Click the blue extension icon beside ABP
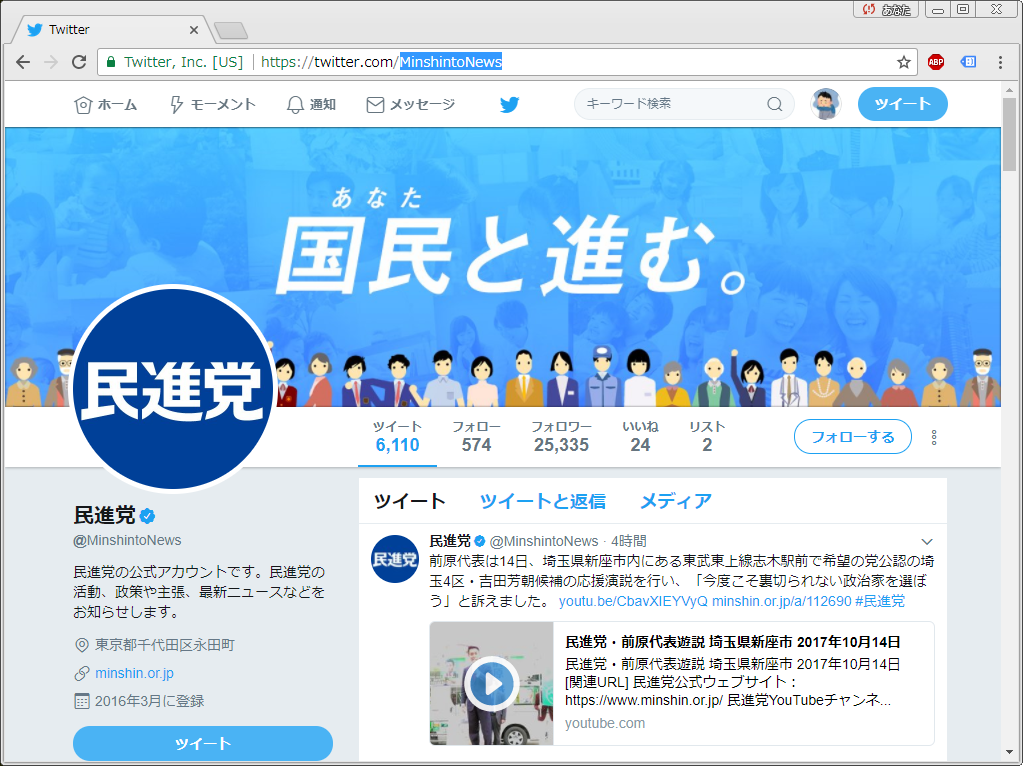 point(969,62)
